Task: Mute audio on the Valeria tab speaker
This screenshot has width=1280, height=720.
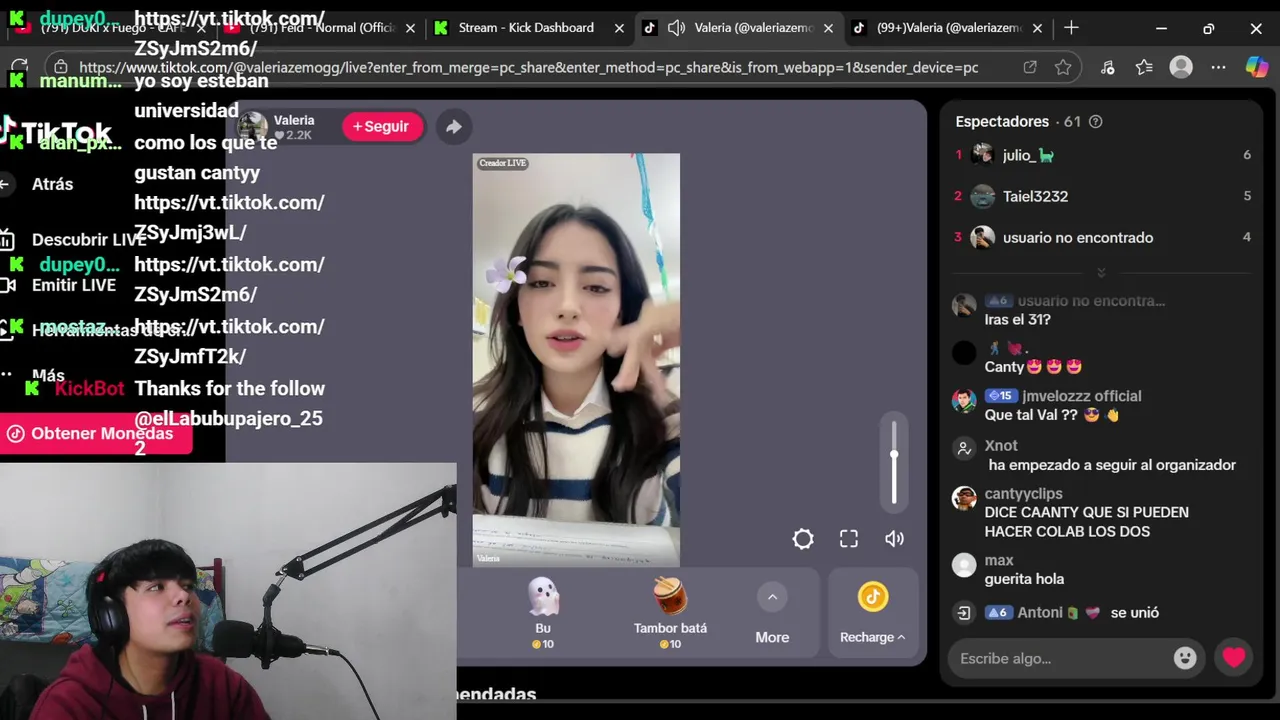Action: [676, 28]
